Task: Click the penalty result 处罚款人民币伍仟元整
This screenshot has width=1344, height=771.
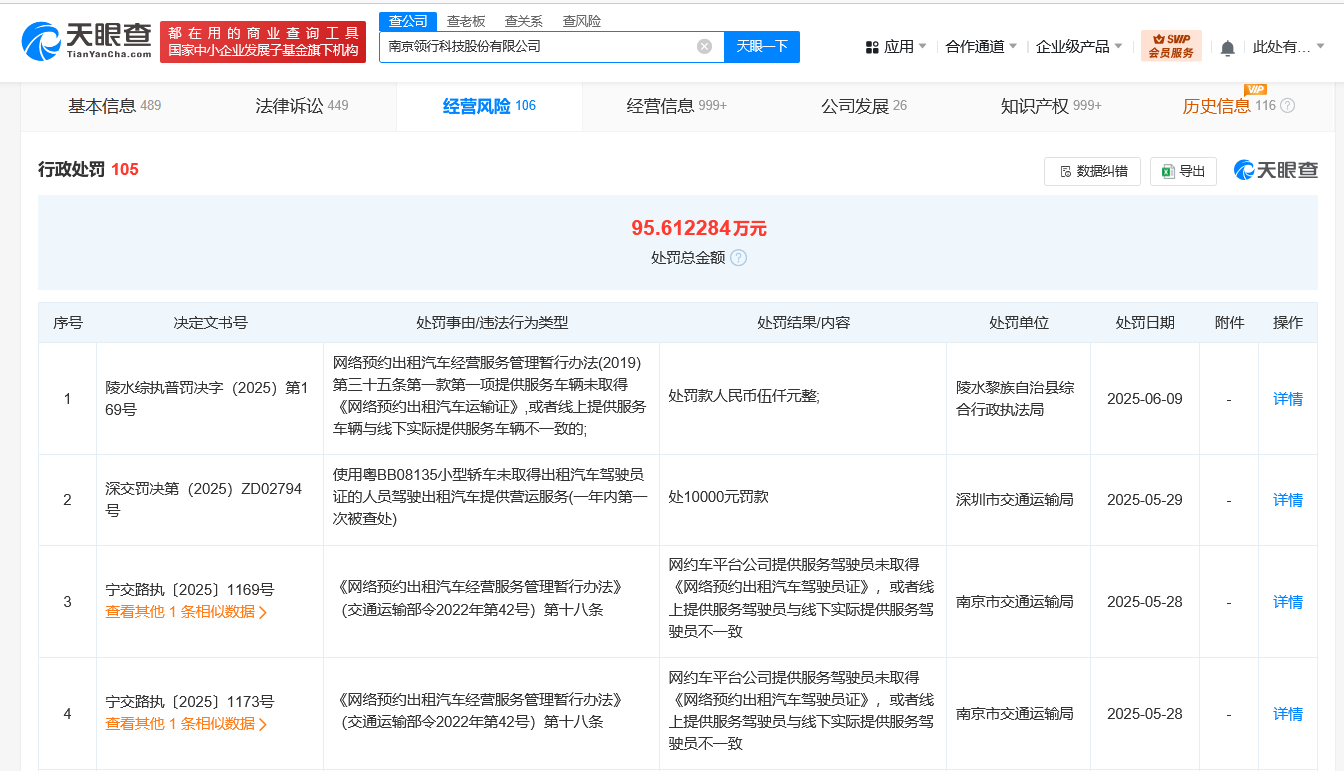Action: [744, 396]
